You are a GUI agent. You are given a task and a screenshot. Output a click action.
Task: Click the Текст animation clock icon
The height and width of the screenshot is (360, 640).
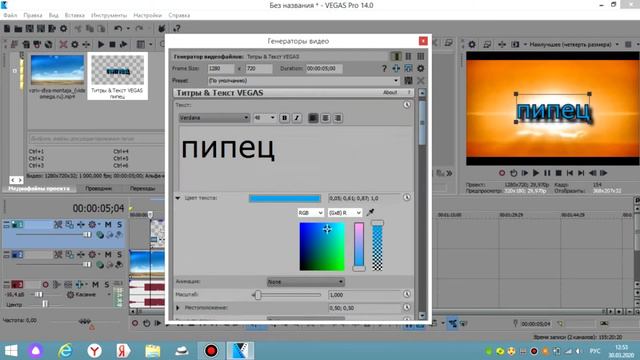[x=407, y=105]
